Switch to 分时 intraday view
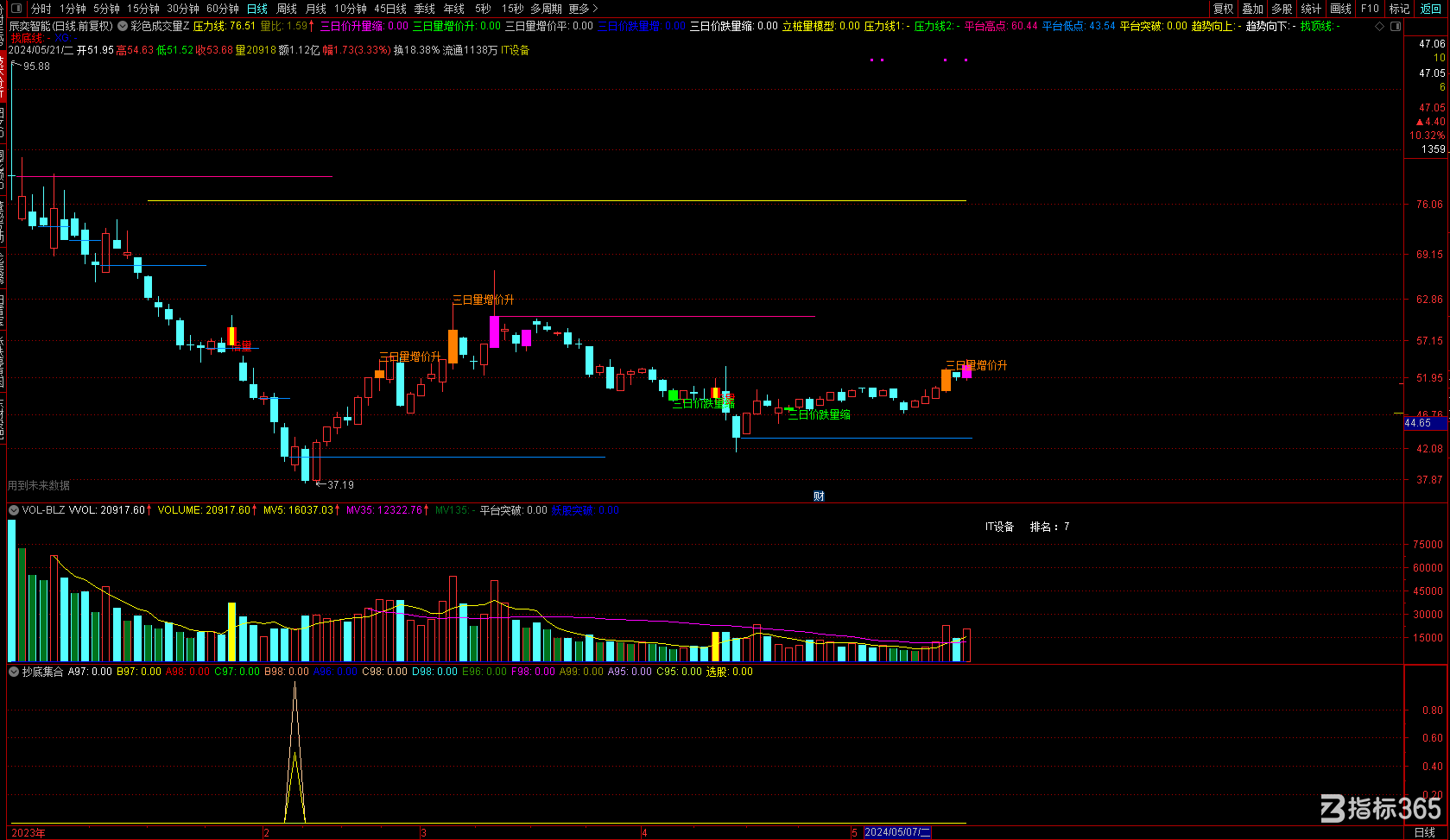1450x840 pixels. (x=41, y=9)
